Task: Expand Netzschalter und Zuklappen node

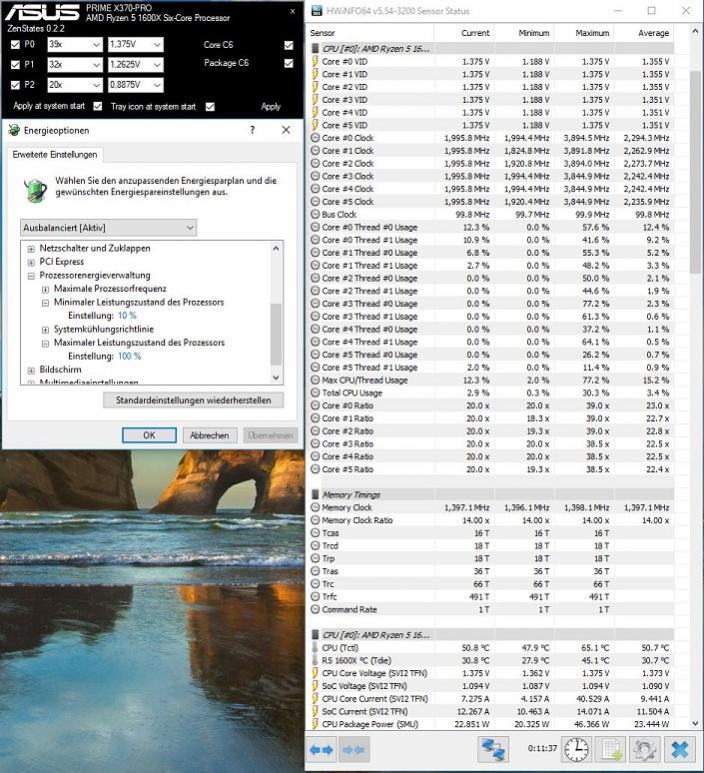Action: (31, 249)
